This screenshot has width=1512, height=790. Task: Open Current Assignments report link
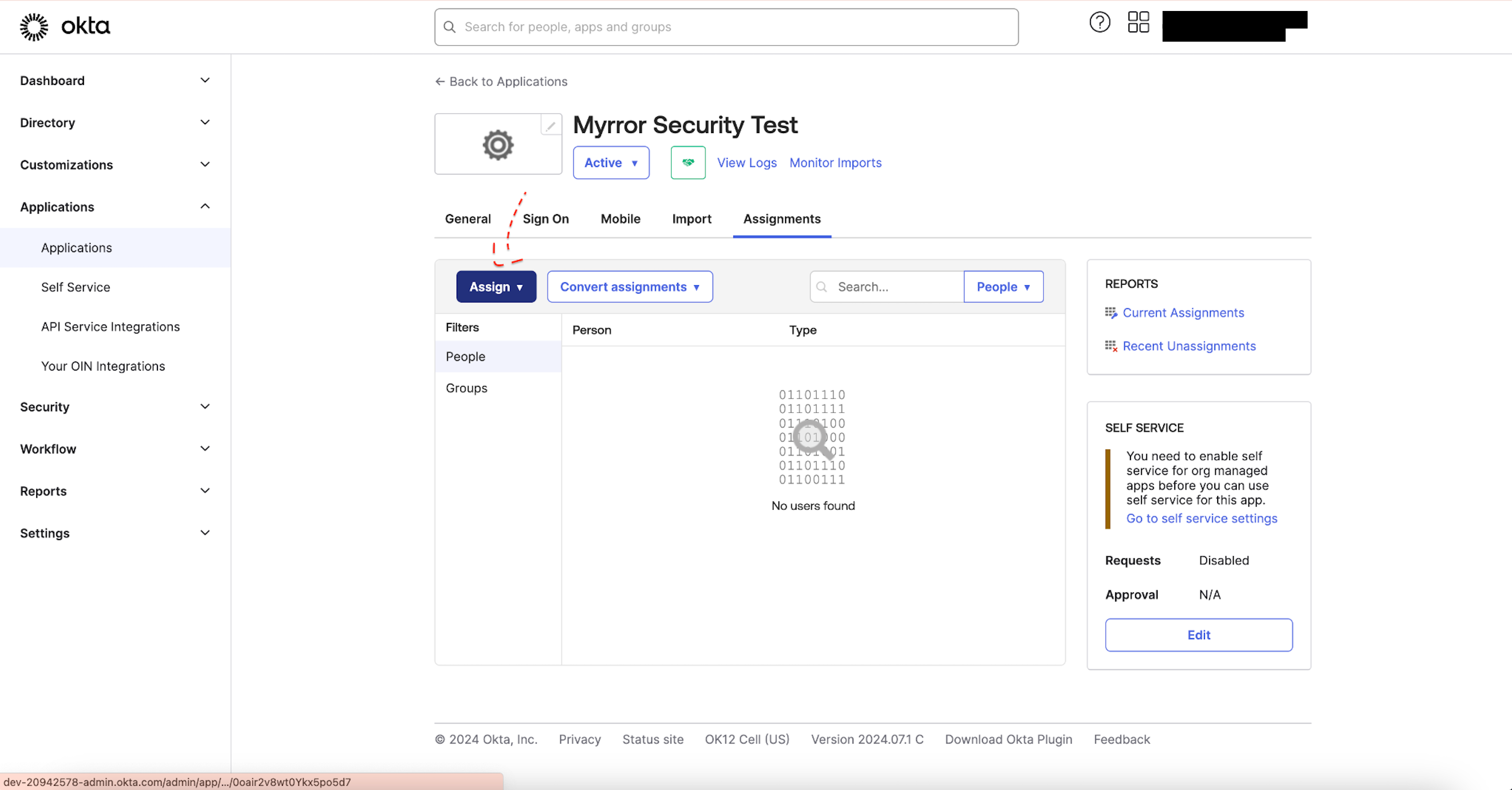[1183, 313]
